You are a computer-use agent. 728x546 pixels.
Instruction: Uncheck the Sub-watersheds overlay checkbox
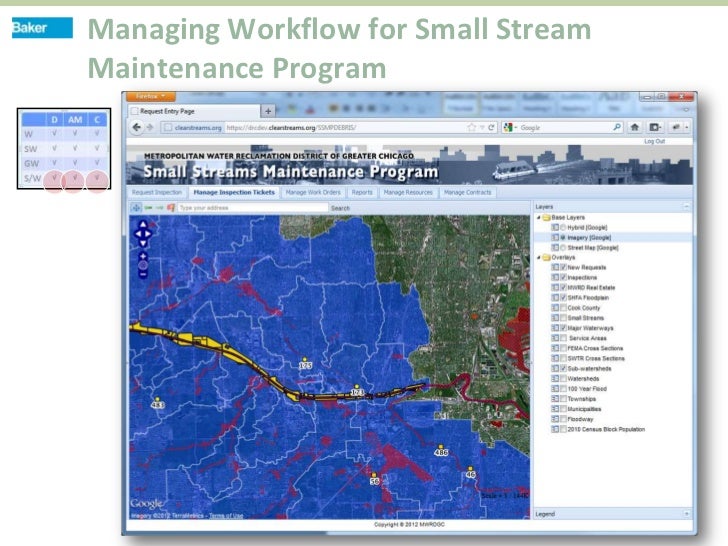click(563, 368)
